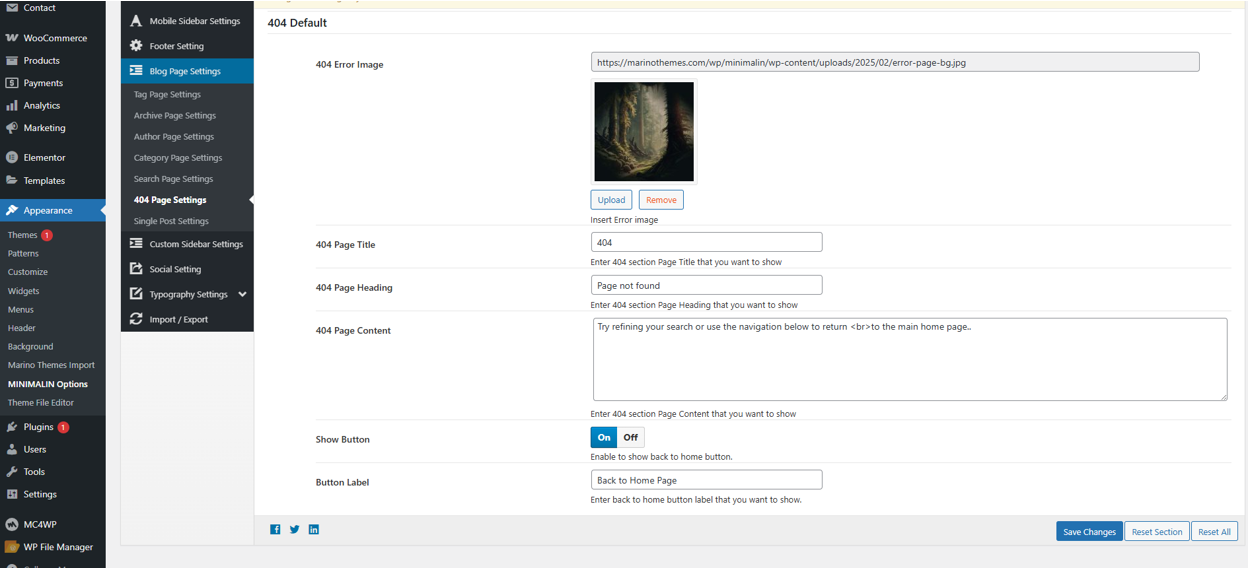Click the 404 Page Heading field
This screenshot has height=568, width=1252.
[706, 285]
